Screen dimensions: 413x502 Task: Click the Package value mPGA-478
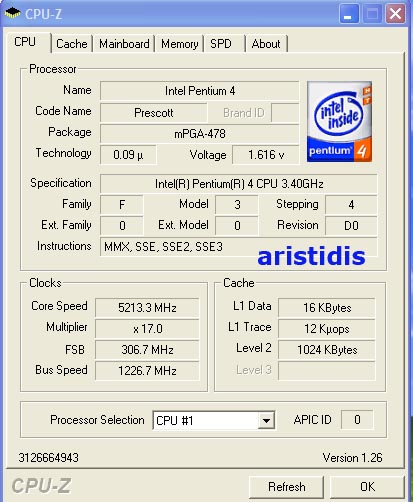[x=200, y=134]
